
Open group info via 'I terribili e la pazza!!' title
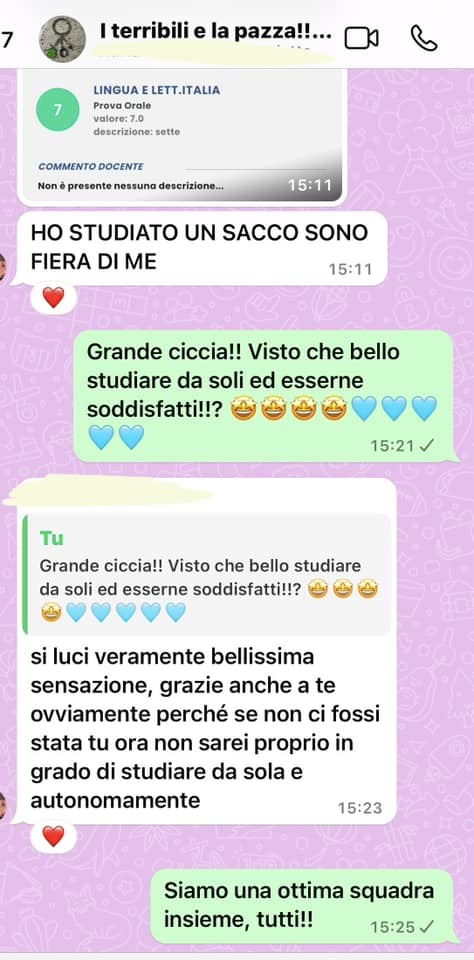point(215,32)
